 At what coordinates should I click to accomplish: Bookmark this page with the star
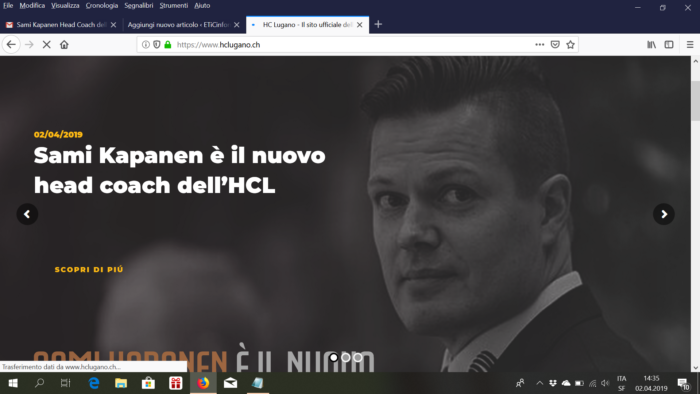click(570, 45)
